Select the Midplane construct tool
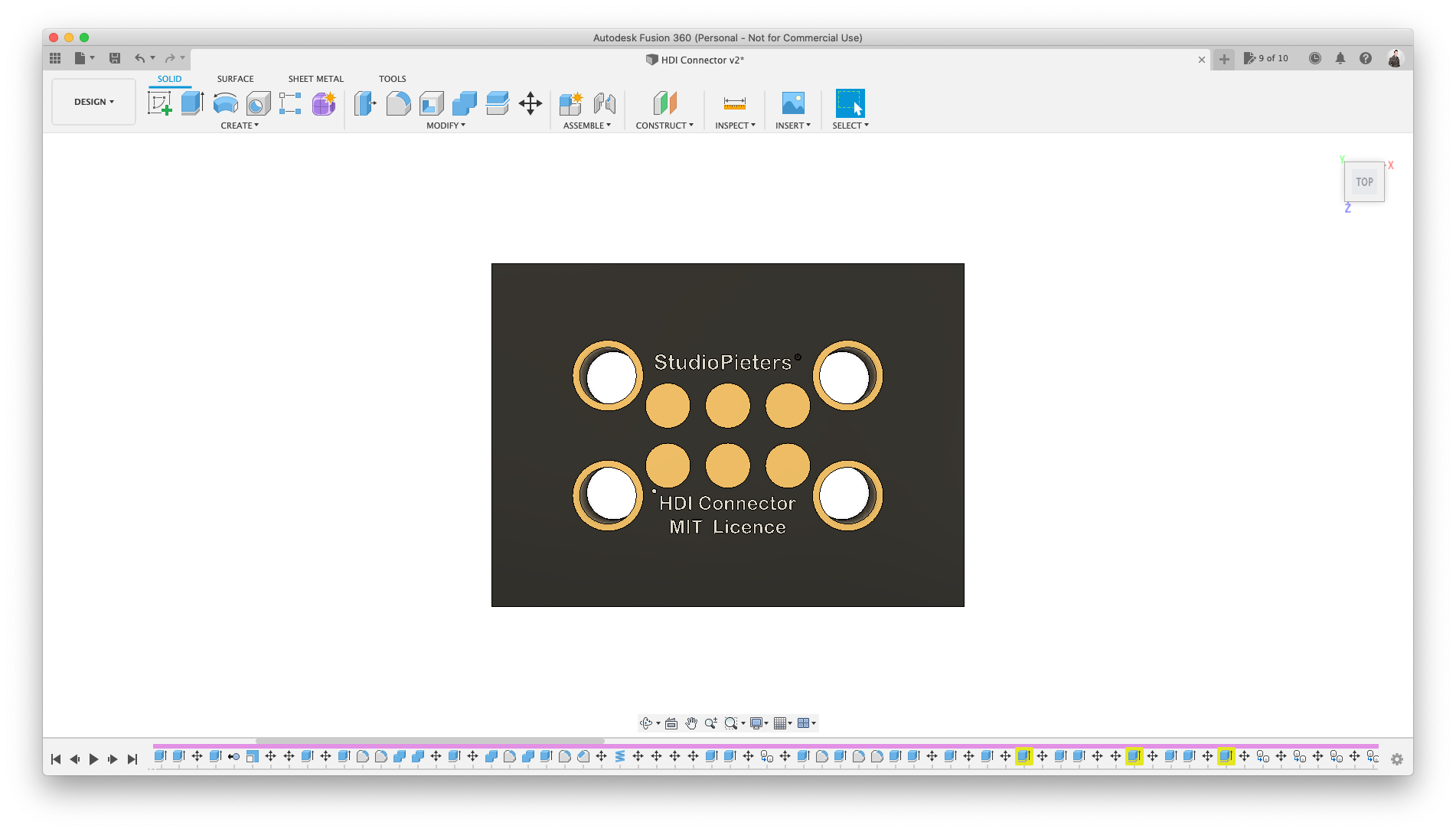The width and height of the screenshot is (1456, 832). pos(664,103)
